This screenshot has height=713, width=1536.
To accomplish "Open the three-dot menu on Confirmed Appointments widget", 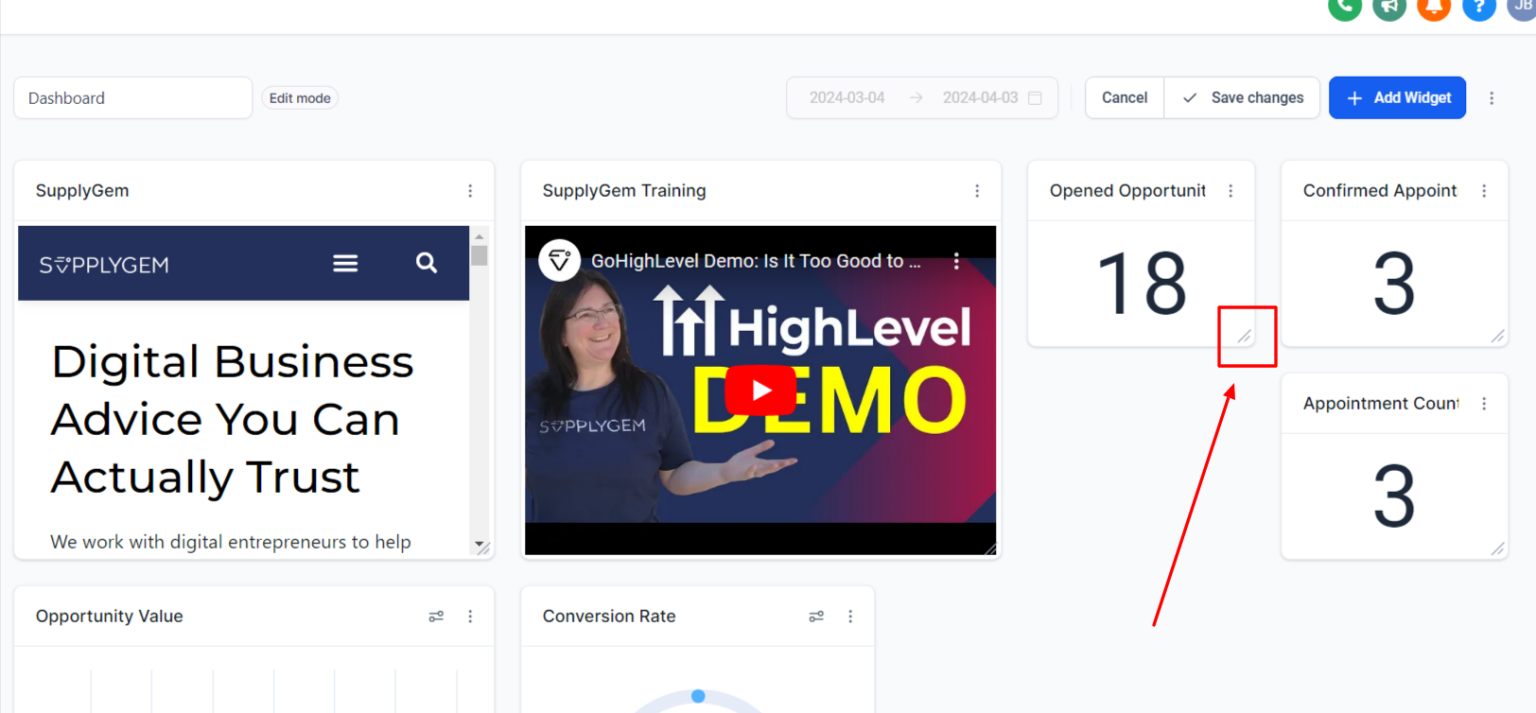I will 1484,190.
